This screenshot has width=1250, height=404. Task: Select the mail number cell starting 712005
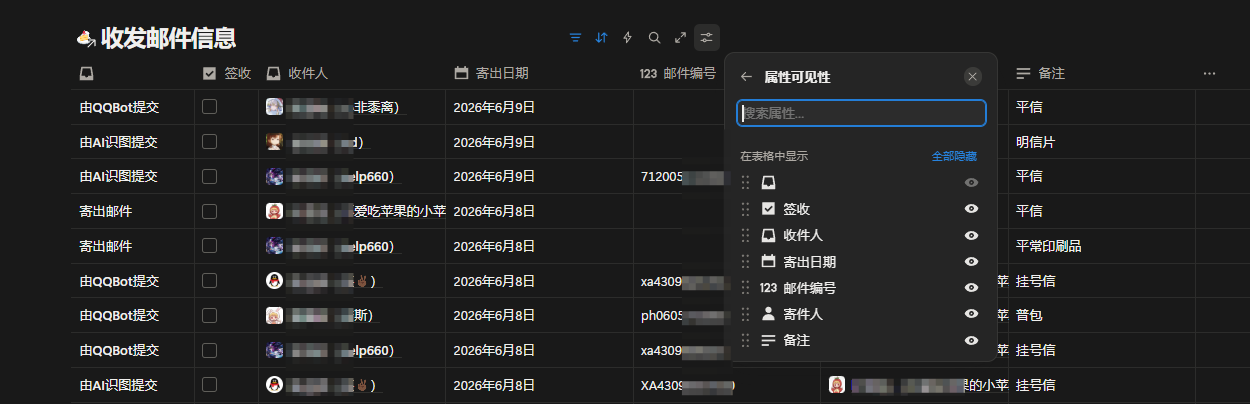click(x=680, y=176)
